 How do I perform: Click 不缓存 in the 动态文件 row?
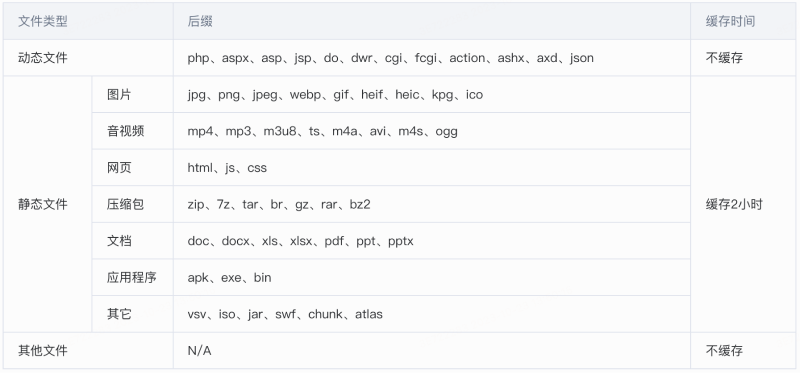coord(724,58)
